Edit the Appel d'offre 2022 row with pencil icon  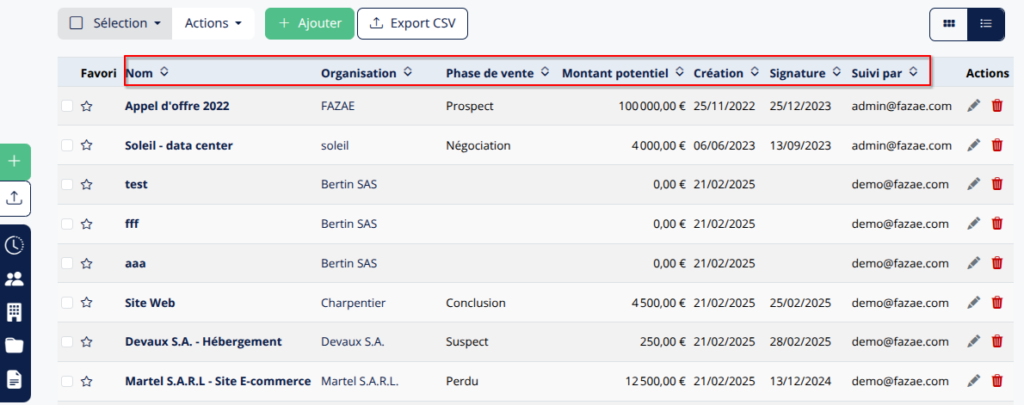pos(974,106)
